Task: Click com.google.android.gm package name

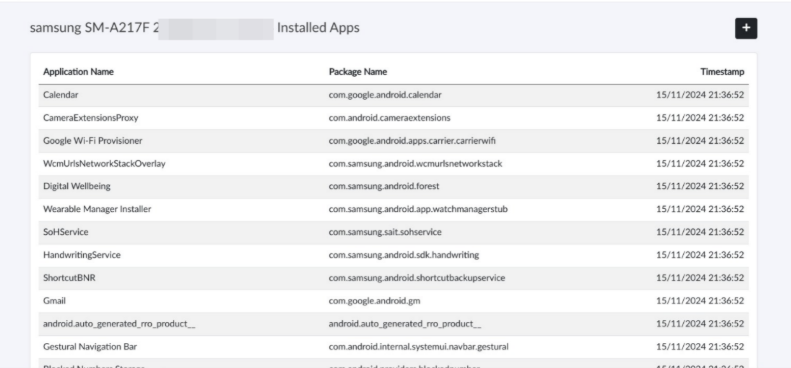Action: pyautogui.click(x=374, y=301)
